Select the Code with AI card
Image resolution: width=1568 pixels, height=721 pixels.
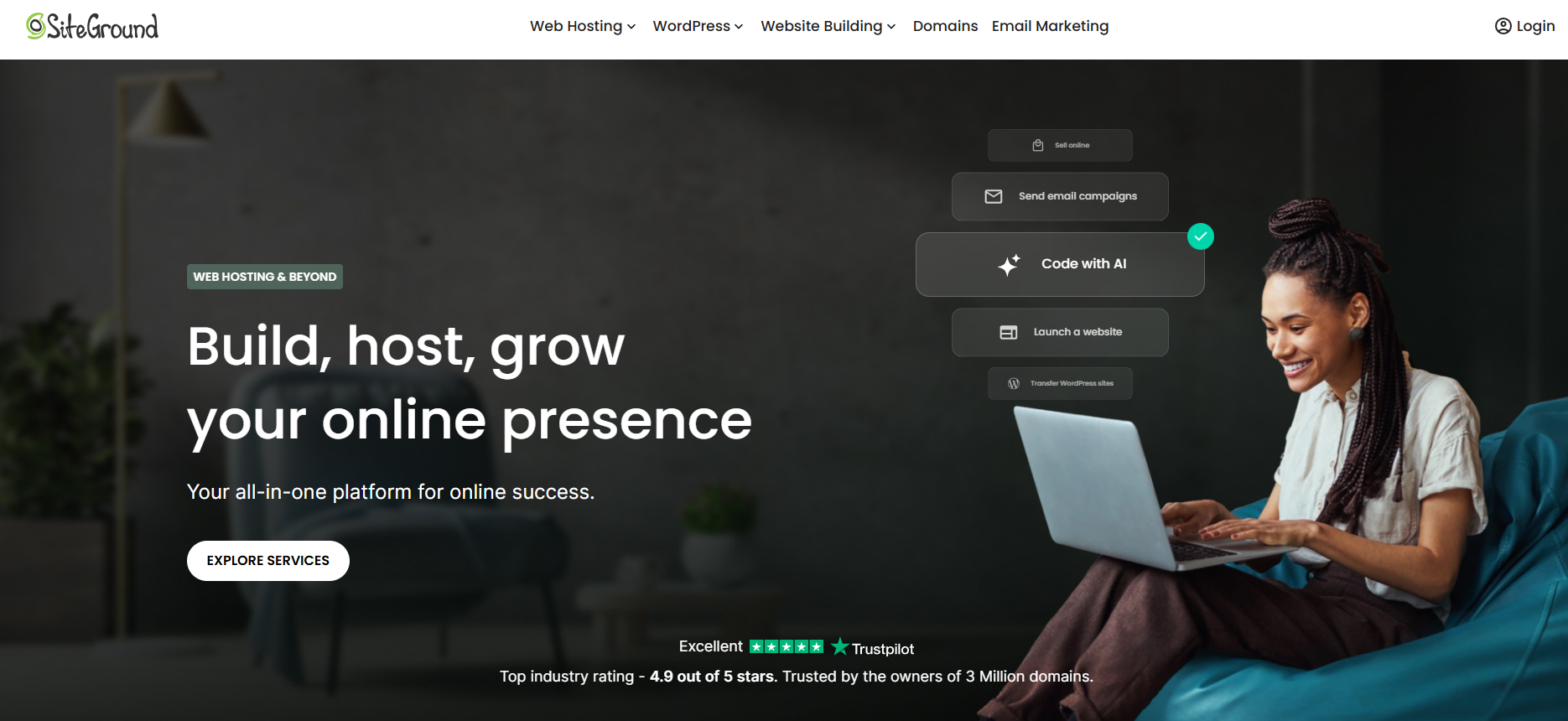point(1060,264)
